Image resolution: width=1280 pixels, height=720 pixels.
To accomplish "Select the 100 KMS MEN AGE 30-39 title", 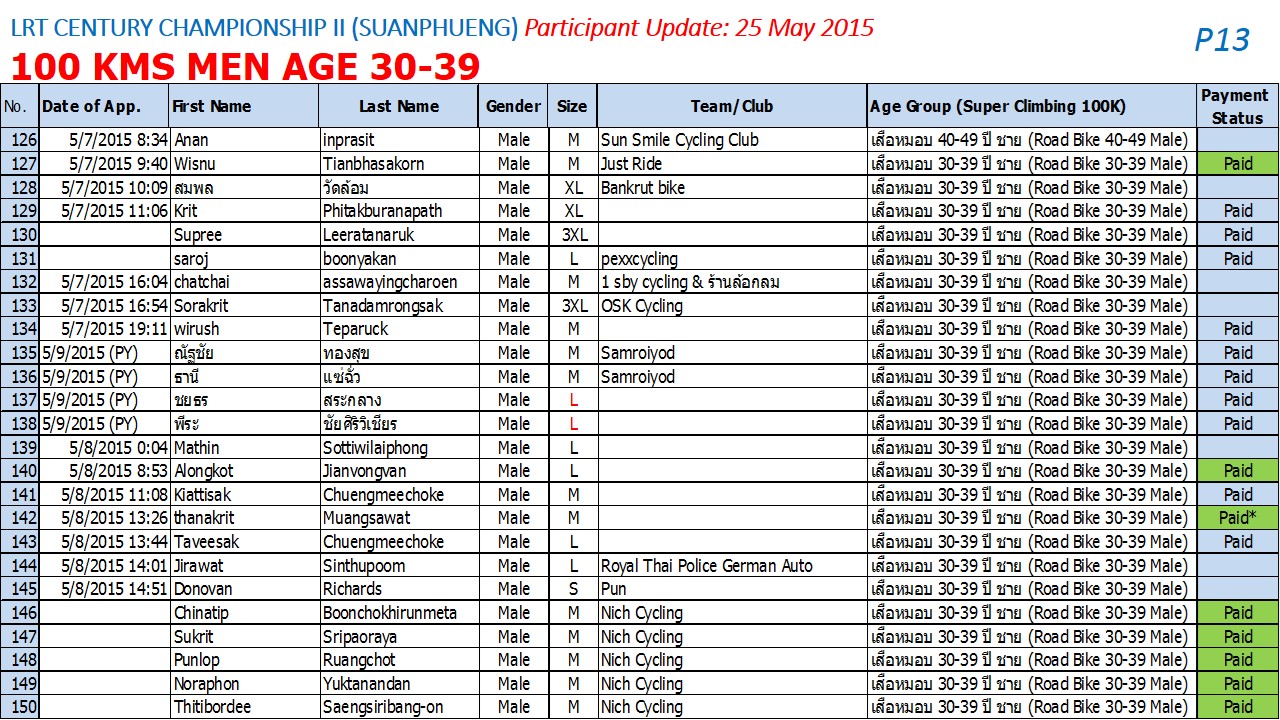I will (x=246, y=67).
